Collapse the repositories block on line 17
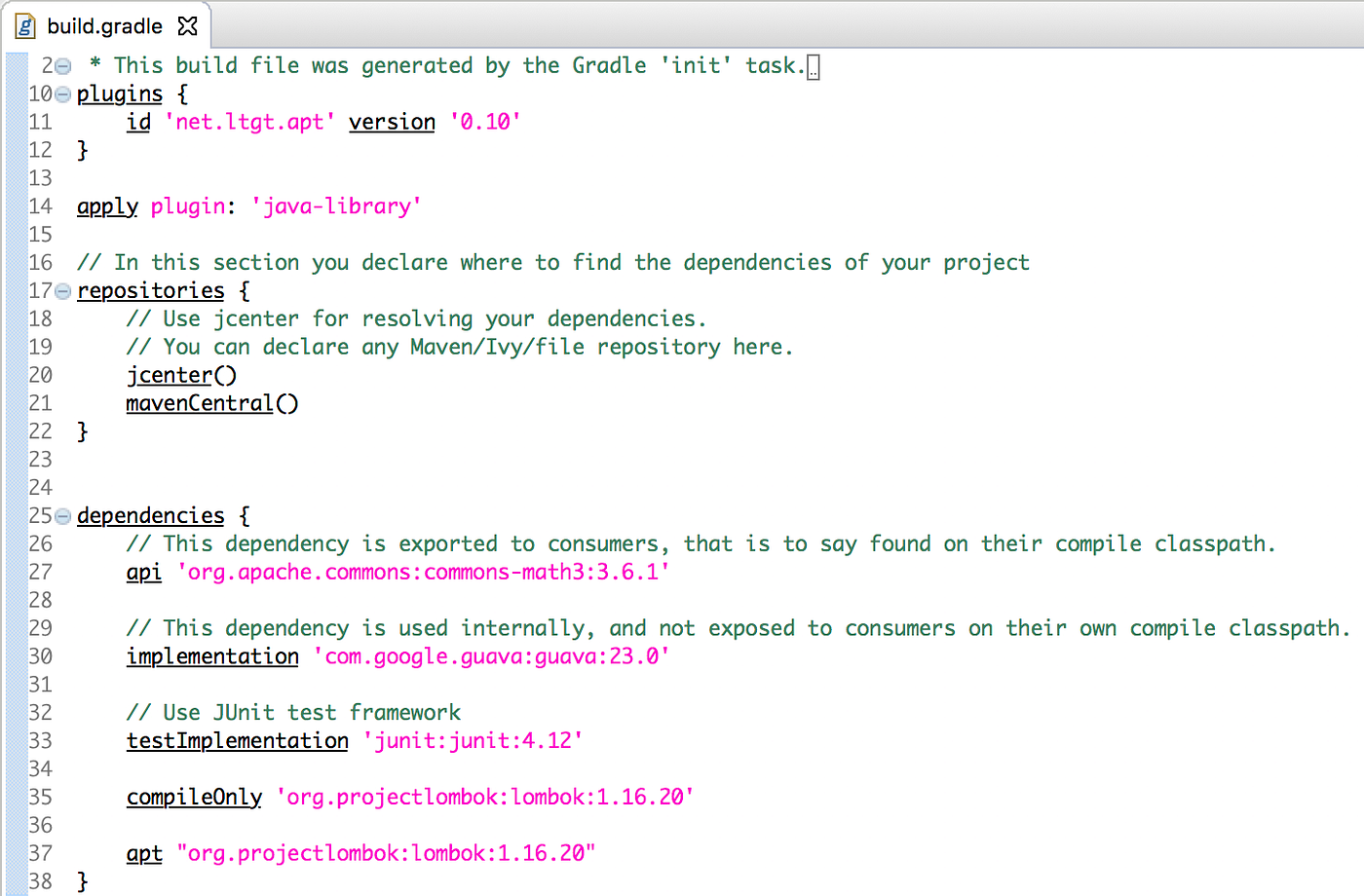The width and height of the screenshot is (1364, 896). 61,290
